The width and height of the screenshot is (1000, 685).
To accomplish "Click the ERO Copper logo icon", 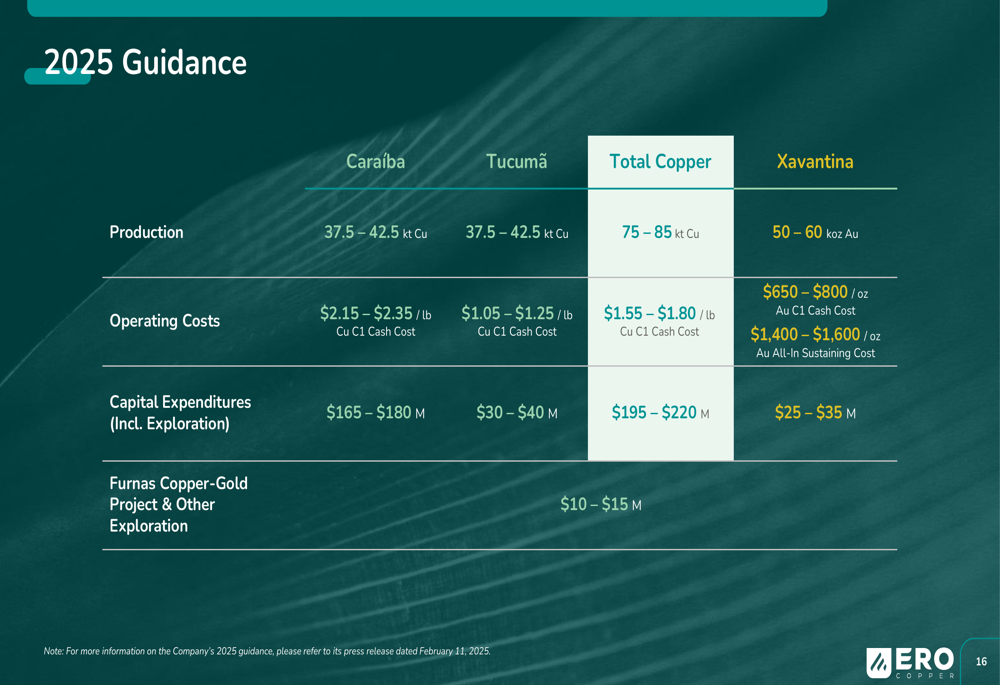I will (x=878, y=662).
